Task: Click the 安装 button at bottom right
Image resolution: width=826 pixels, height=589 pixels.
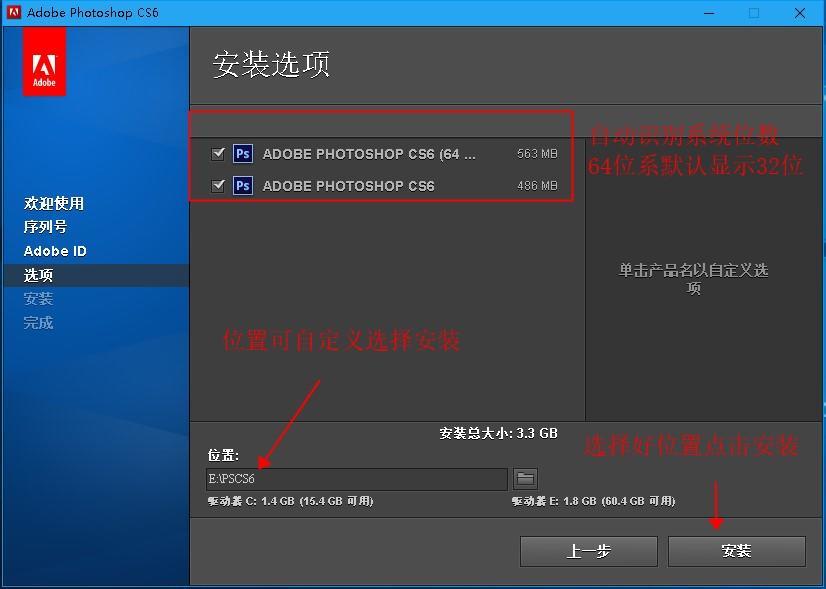Action: pyautogui.click(x=736, y=551)
